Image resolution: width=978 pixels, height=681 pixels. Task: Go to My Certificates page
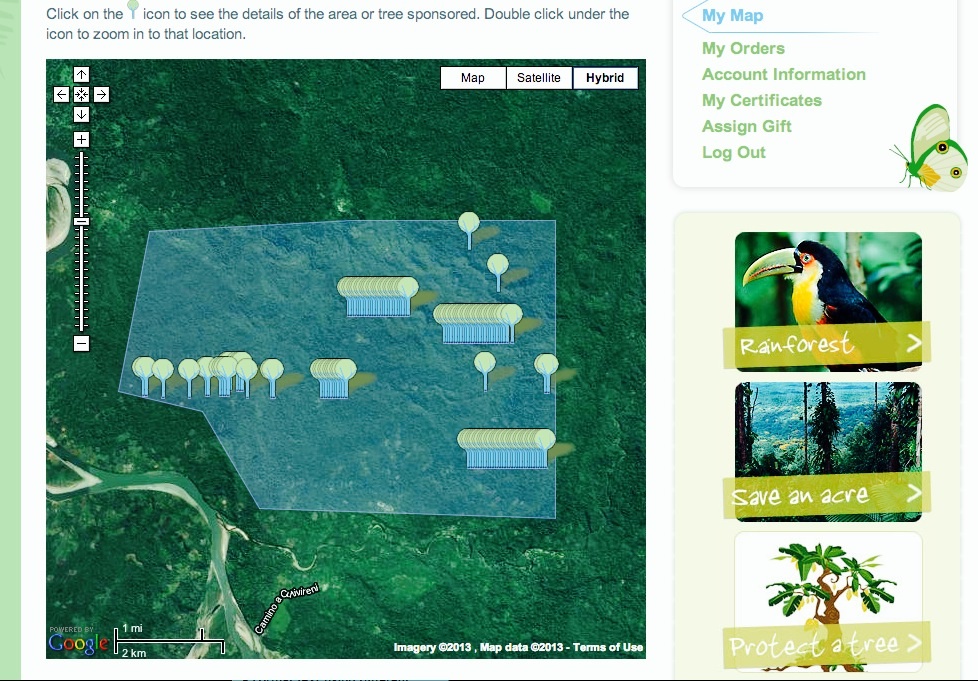[761, 100]
